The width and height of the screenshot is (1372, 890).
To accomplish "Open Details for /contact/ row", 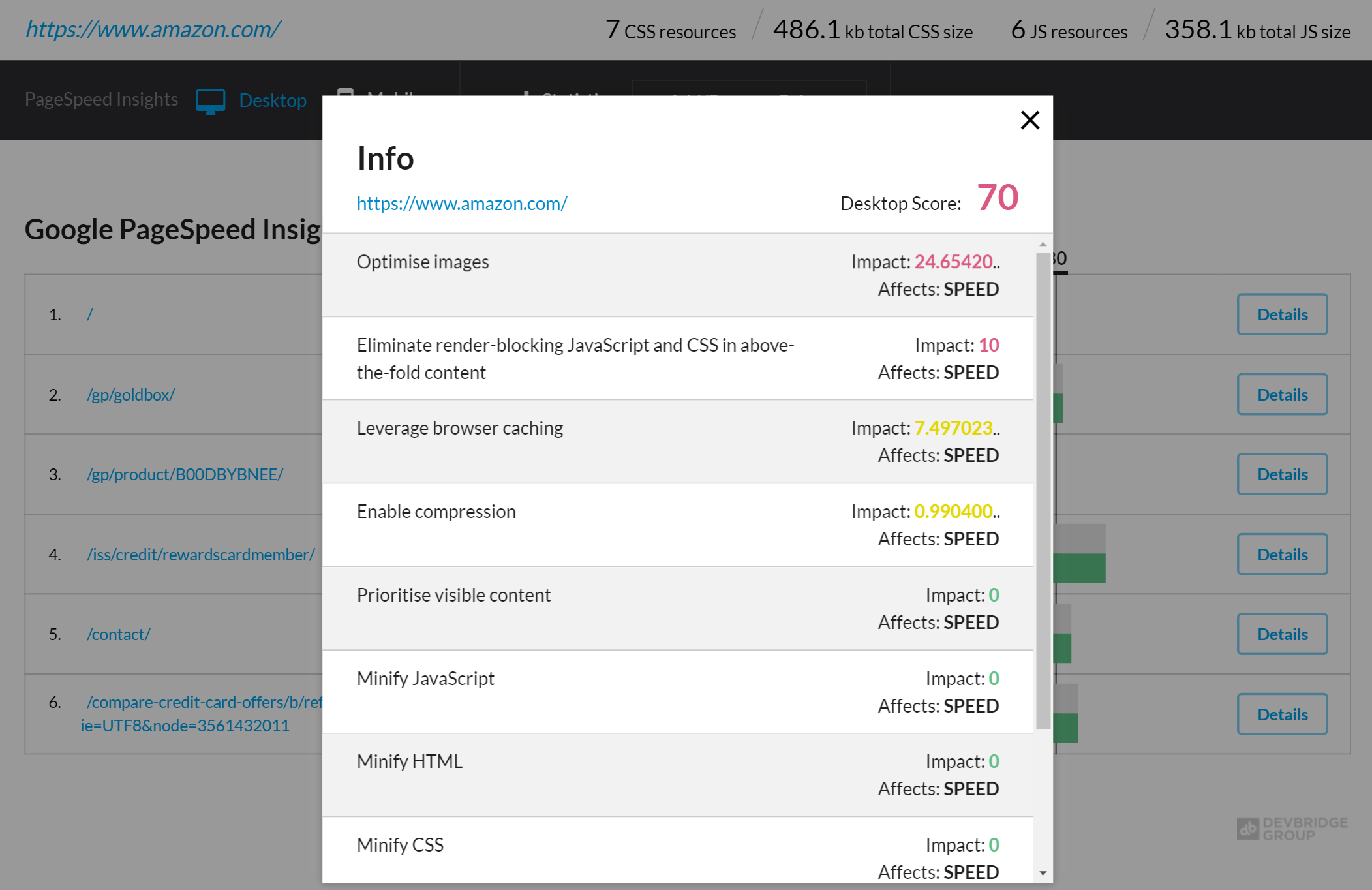I will pos(1282,634).
